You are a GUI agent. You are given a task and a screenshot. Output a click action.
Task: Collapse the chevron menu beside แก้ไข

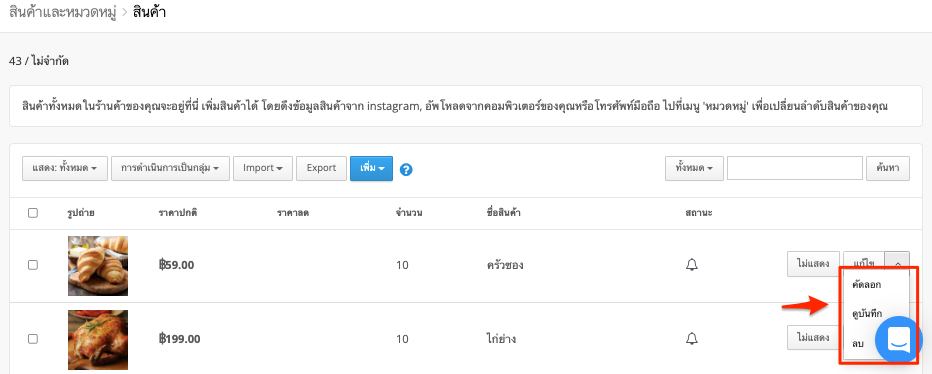(x=897, y=264)
